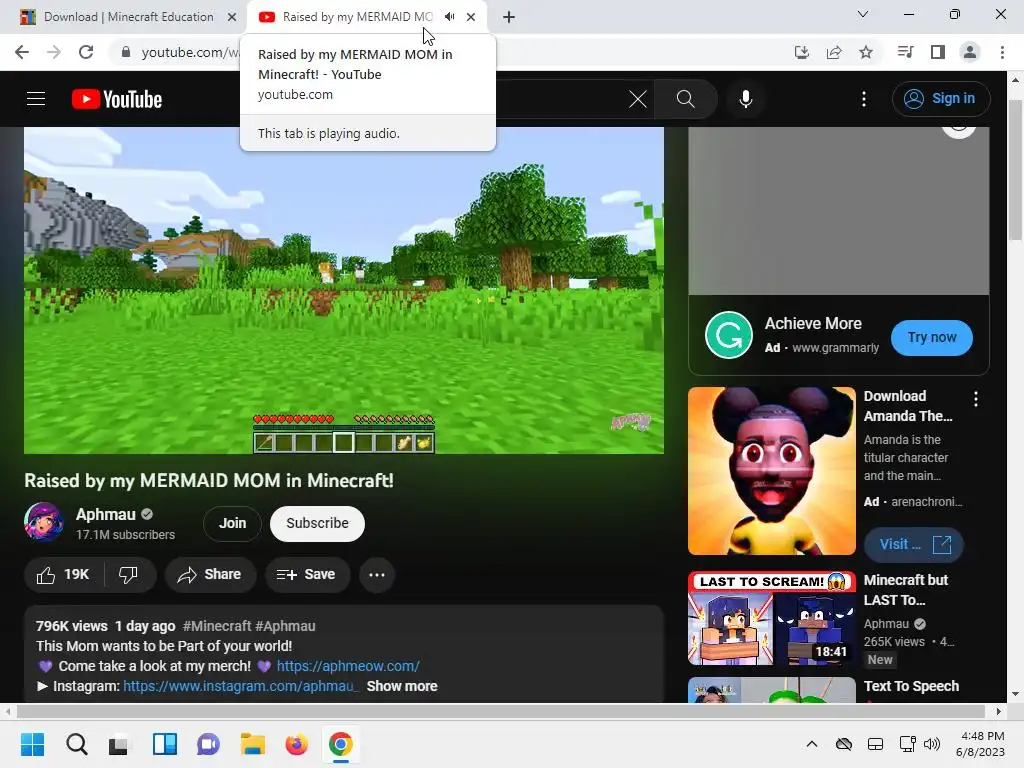Click the horizontal page scrollbar
This screenshot has width=1024, height=768.
click(x=500, y=711)
